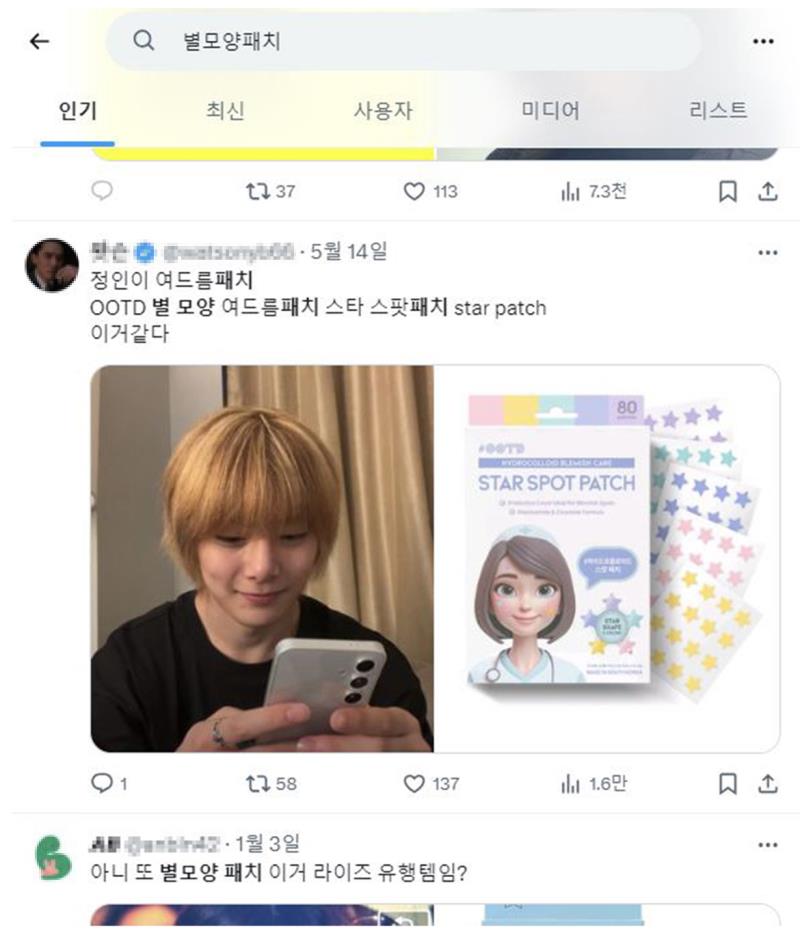Open the menu of the 1월 3일 post

[x=767, y=845]
